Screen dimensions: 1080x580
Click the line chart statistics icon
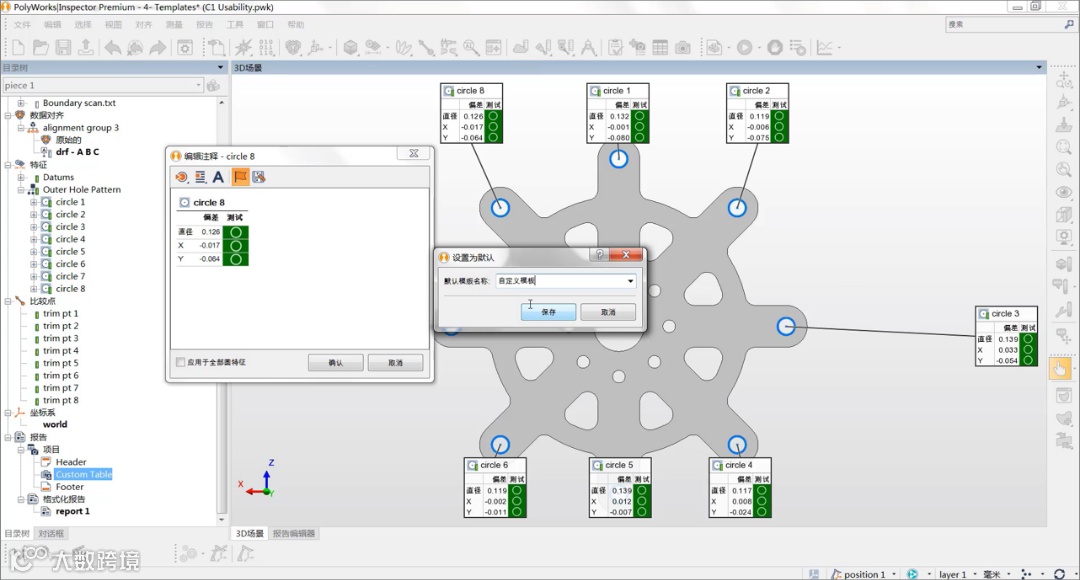tap(824, 48)
